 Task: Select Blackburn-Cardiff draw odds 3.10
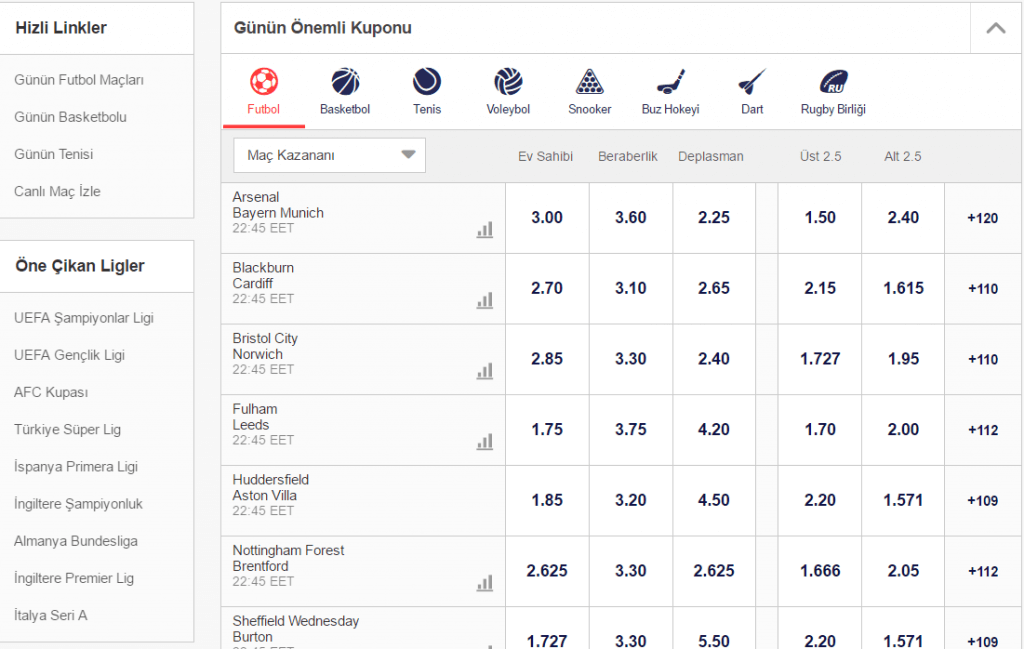[630, 288]
